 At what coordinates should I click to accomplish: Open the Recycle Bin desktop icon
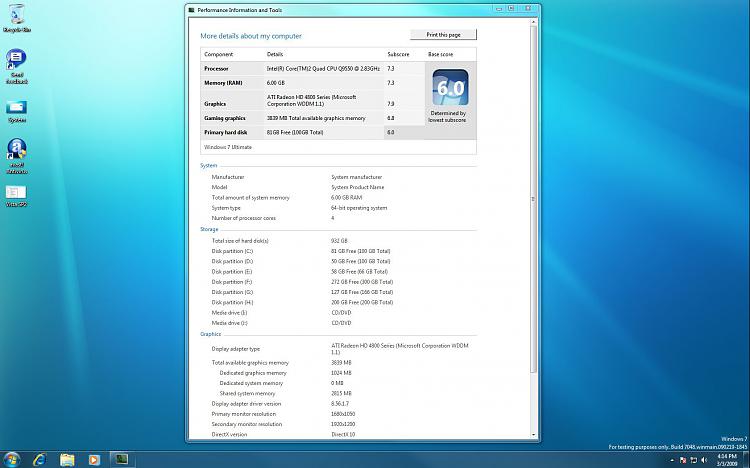point(17,18)
